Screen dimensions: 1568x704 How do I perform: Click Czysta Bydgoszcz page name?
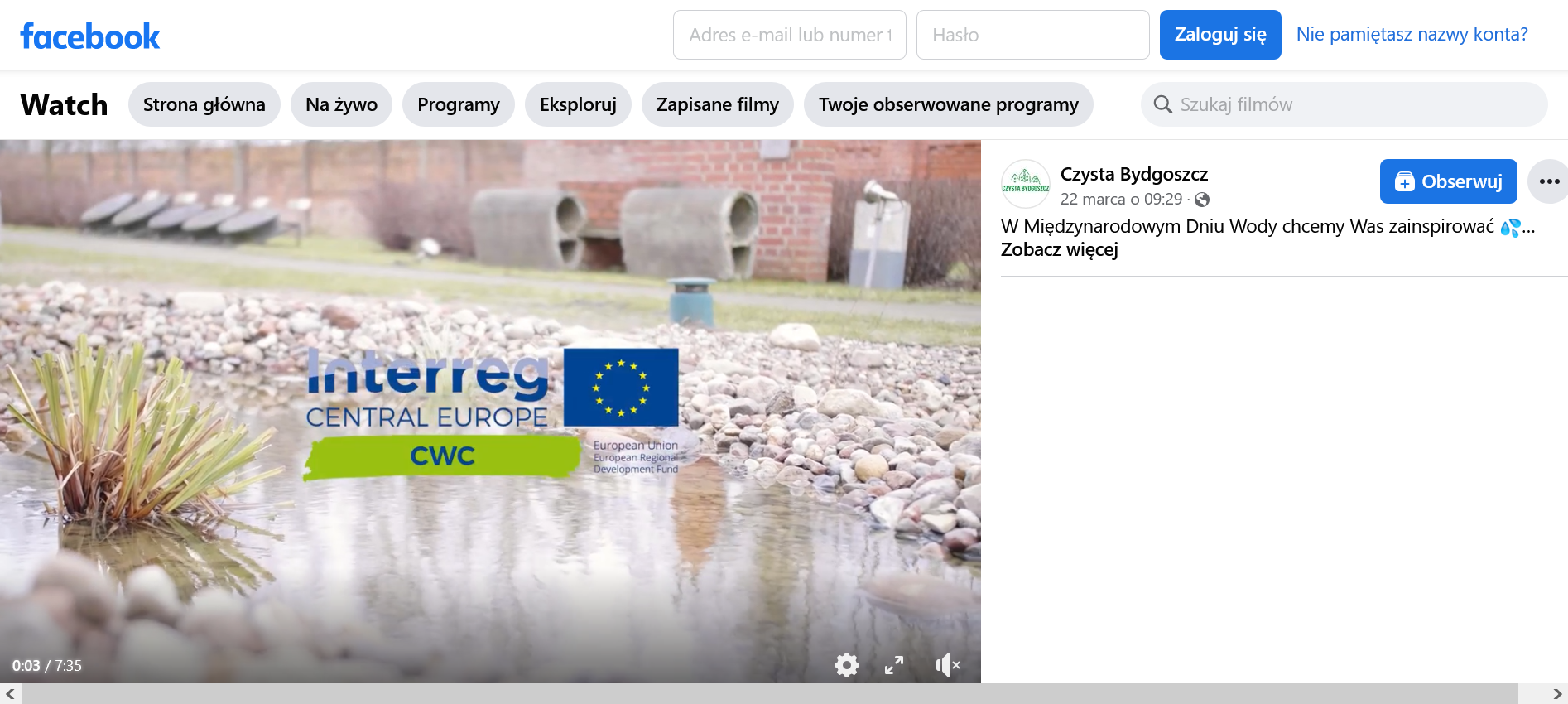pos(1133,174)
